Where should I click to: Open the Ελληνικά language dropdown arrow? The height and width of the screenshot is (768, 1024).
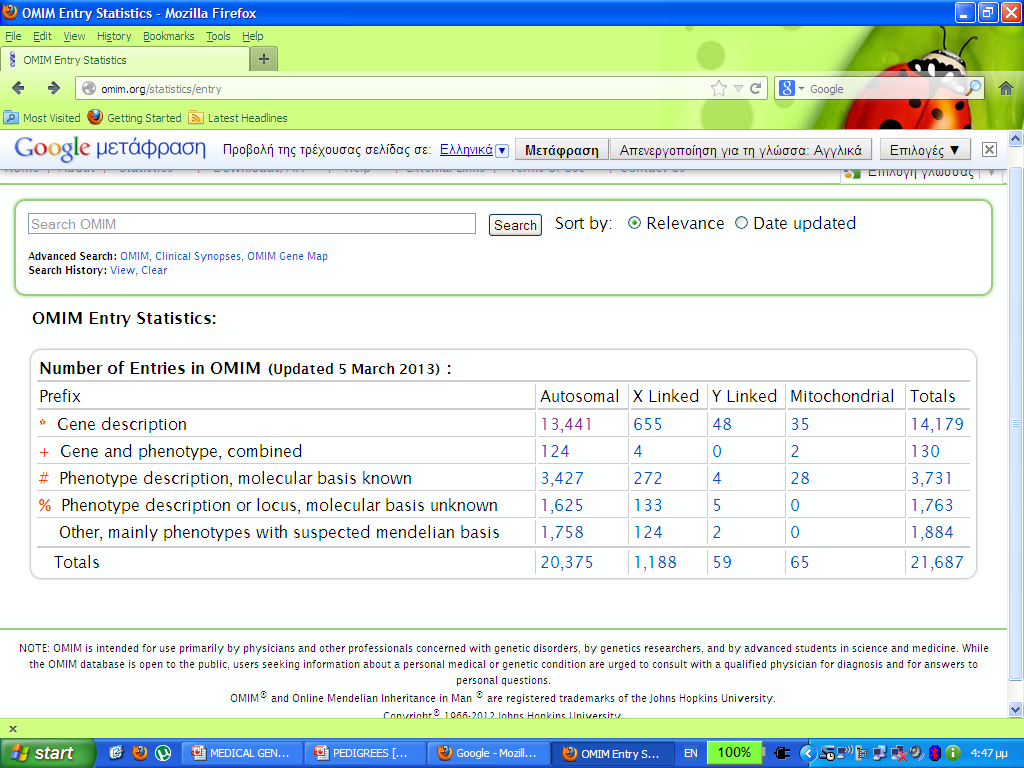click(502, 150)
